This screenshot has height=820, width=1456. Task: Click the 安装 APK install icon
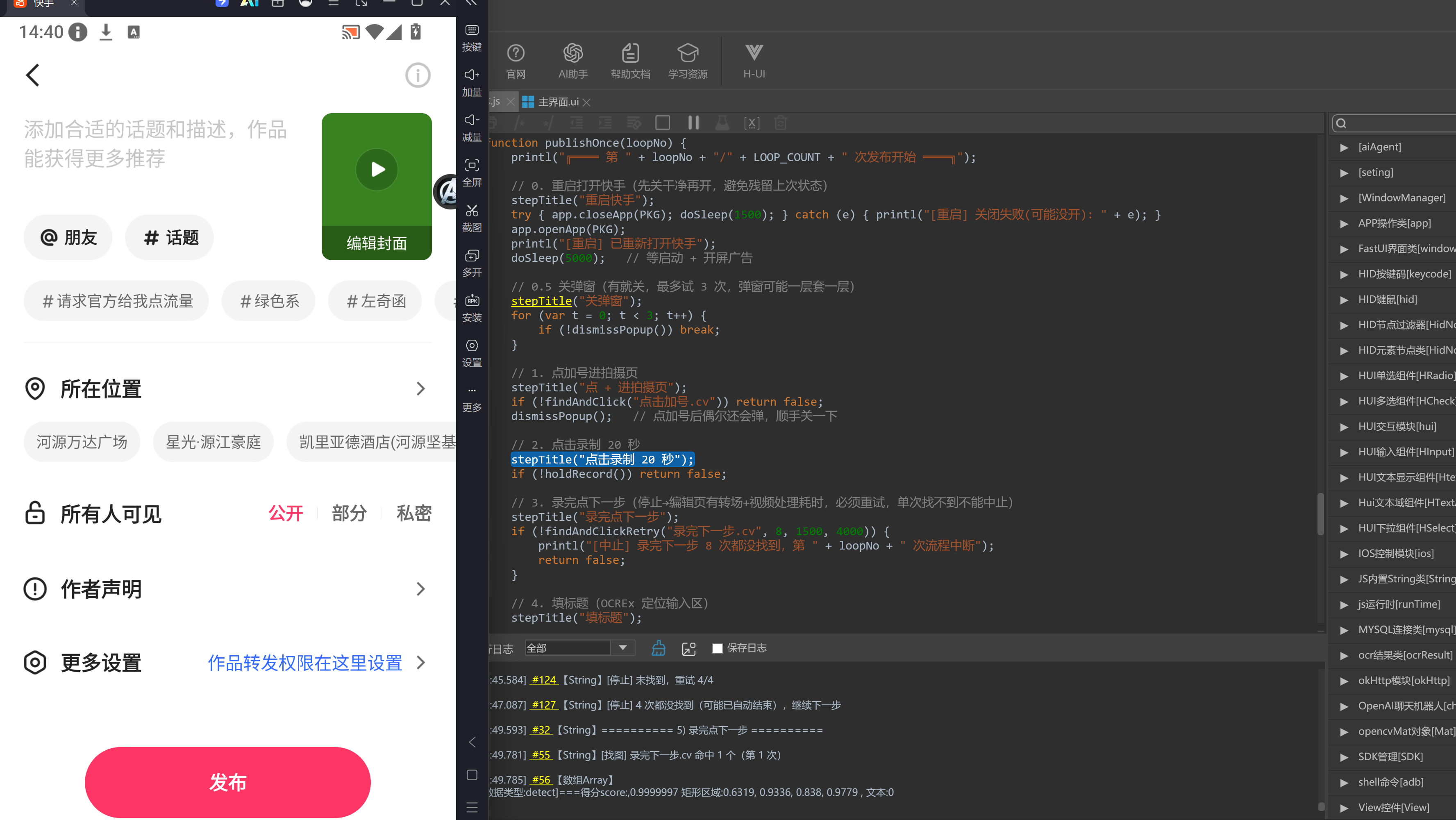(x=472, y=309)
